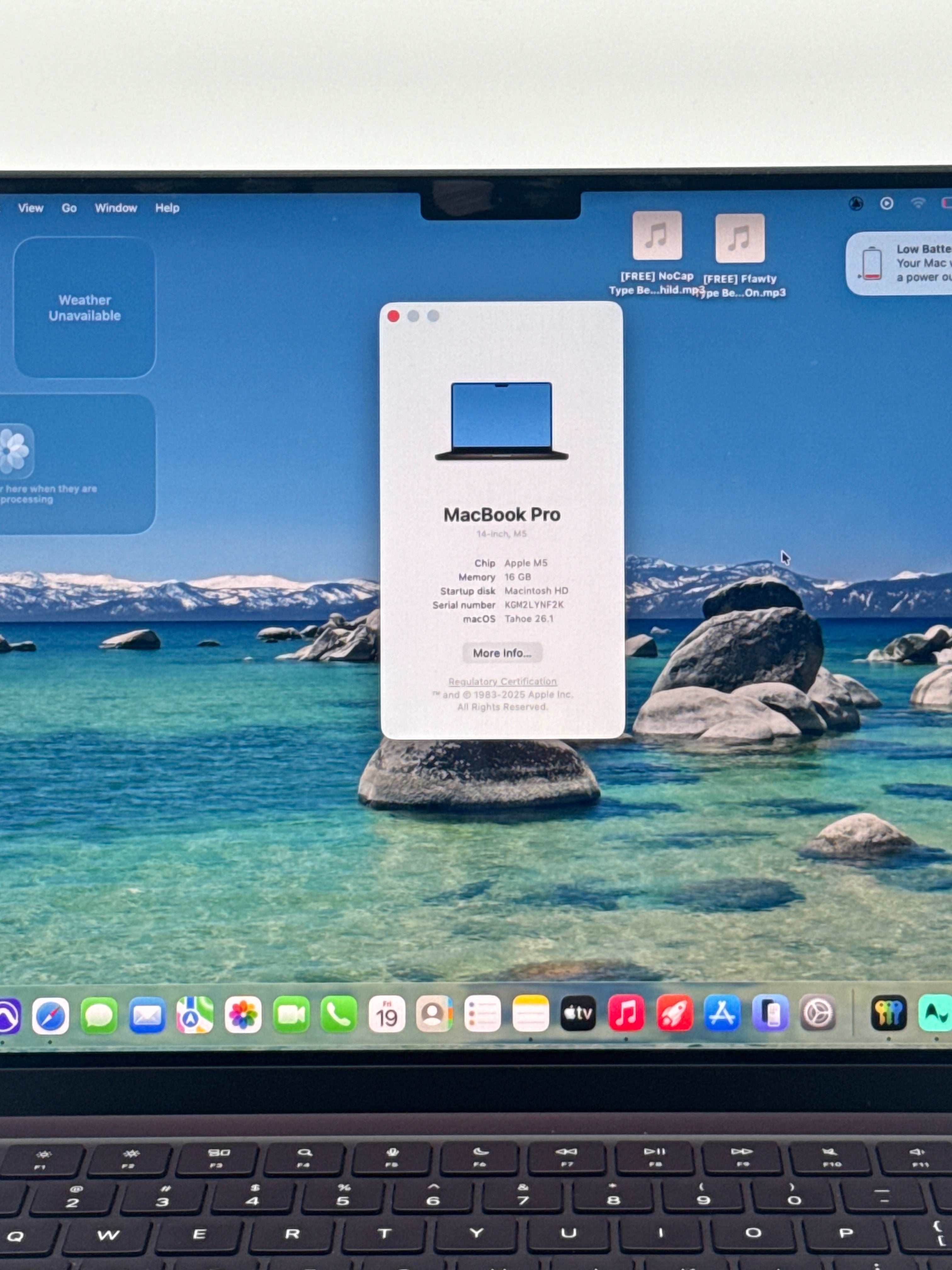This screenshot has height=1270, width=952.
Task: Click the Photos widget on desktop
Action: coord(77,464)
